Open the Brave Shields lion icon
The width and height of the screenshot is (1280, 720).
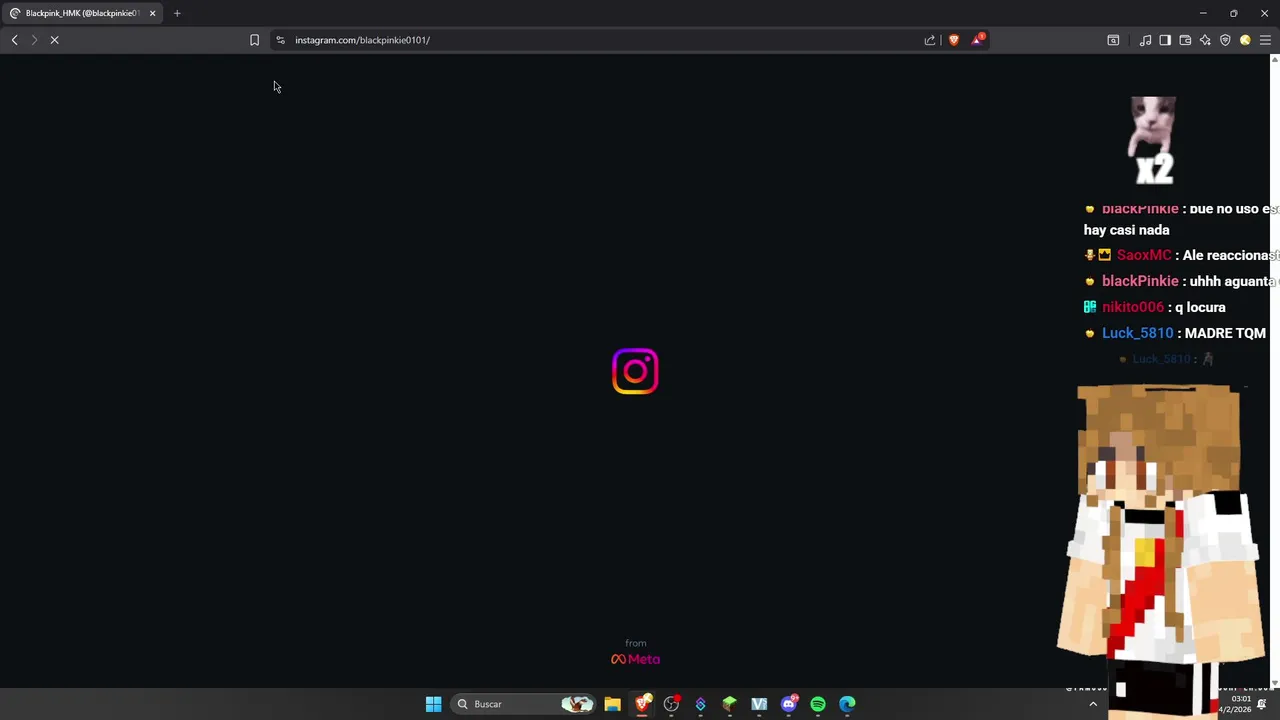[953, 40]
